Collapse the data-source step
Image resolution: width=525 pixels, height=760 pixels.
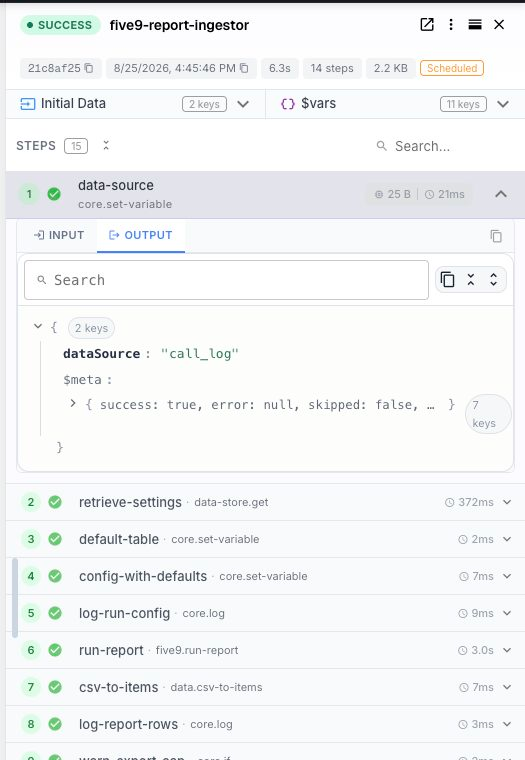(501, 194)
